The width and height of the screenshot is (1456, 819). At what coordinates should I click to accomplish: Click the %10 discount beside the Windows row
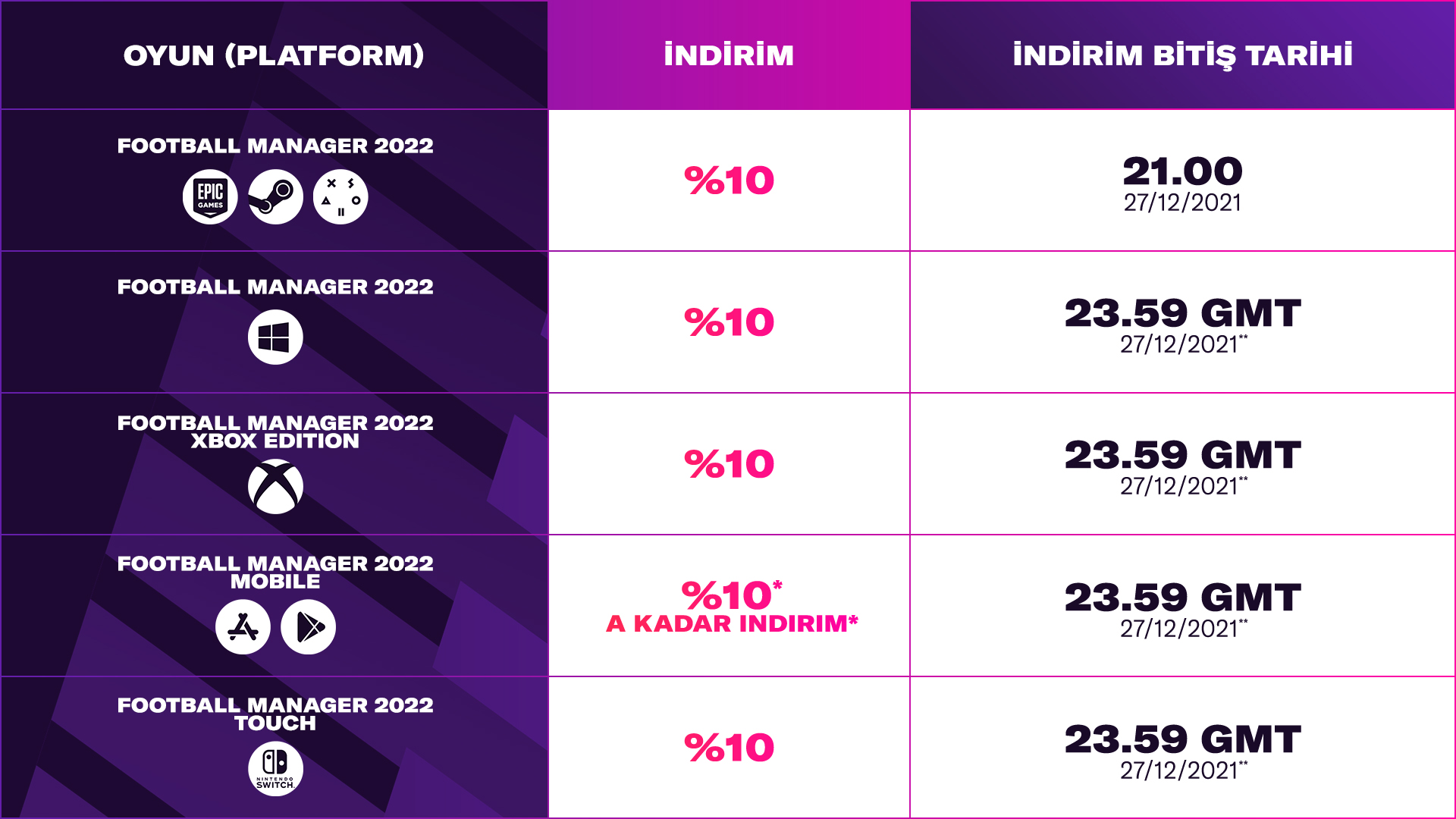coord(729,322)
